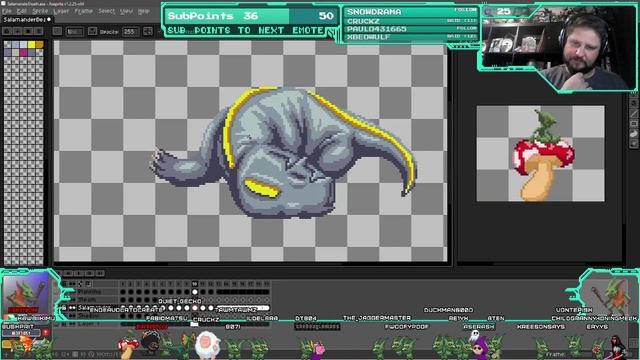Go to last frame in timeline
This screenshot has width=640, height=360.
click(100, 273)
